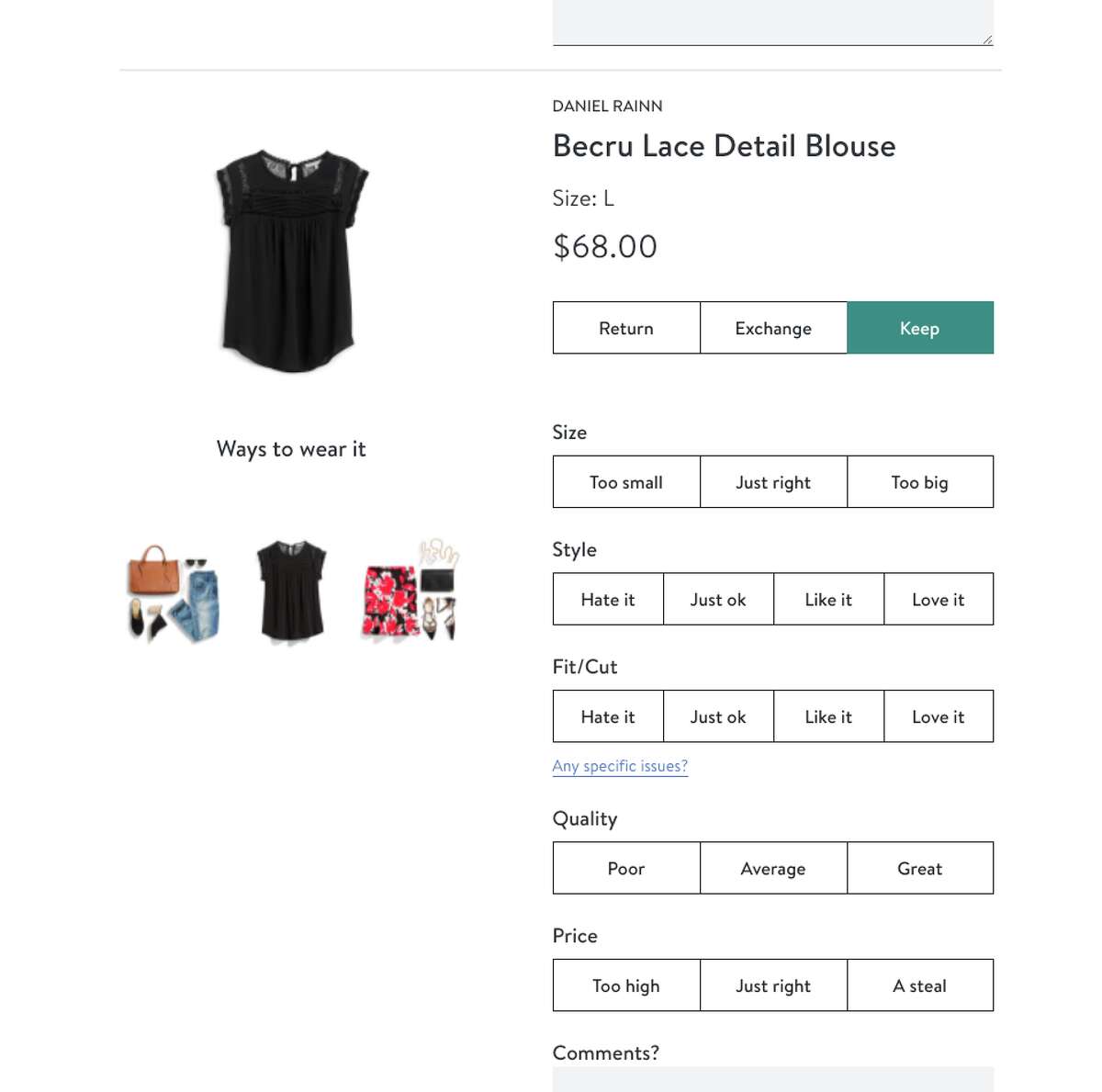Screen dimensions: 1102x1092
Task: Click the main black blouse product image
Action: point(291,262)
